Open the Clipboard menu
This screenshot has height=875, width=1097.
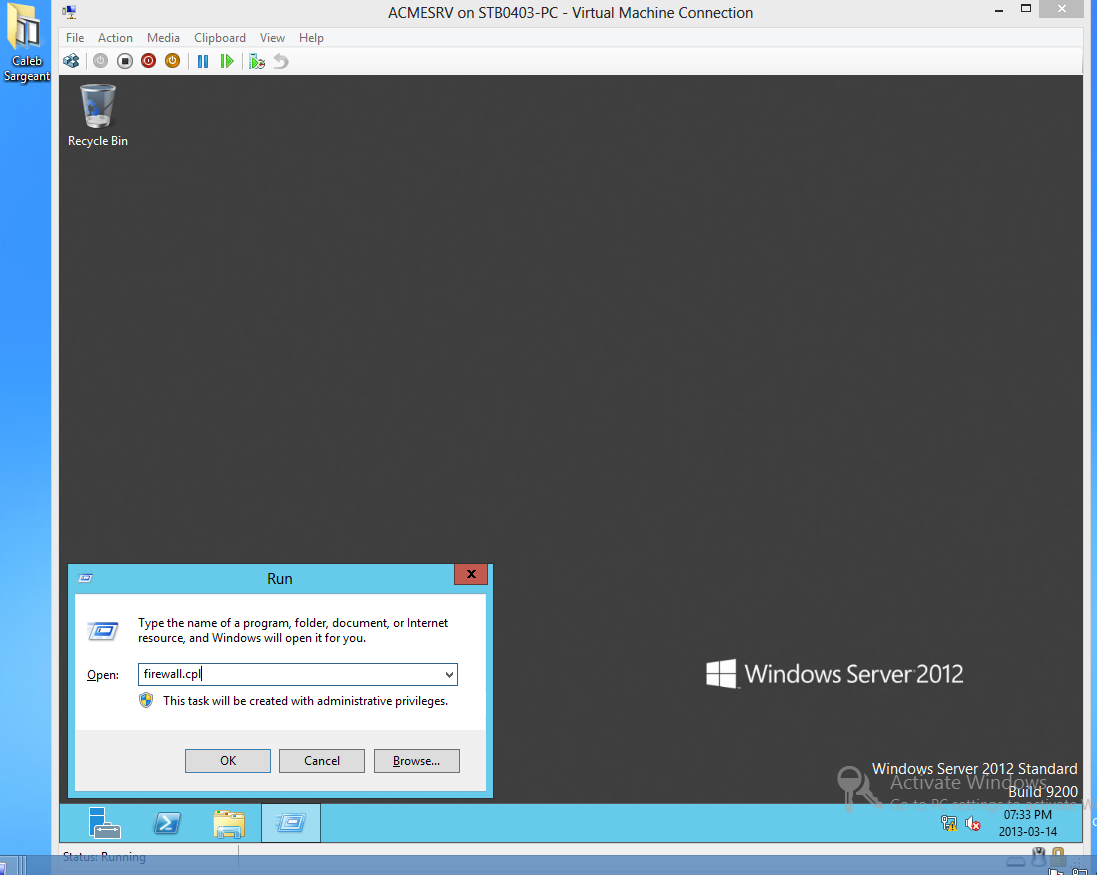(220, 38)
